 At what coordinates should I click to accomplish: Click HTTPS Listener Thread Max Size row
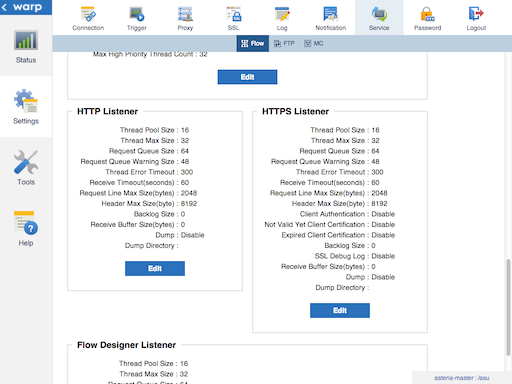pyautogui.click(x=345, y=141)
